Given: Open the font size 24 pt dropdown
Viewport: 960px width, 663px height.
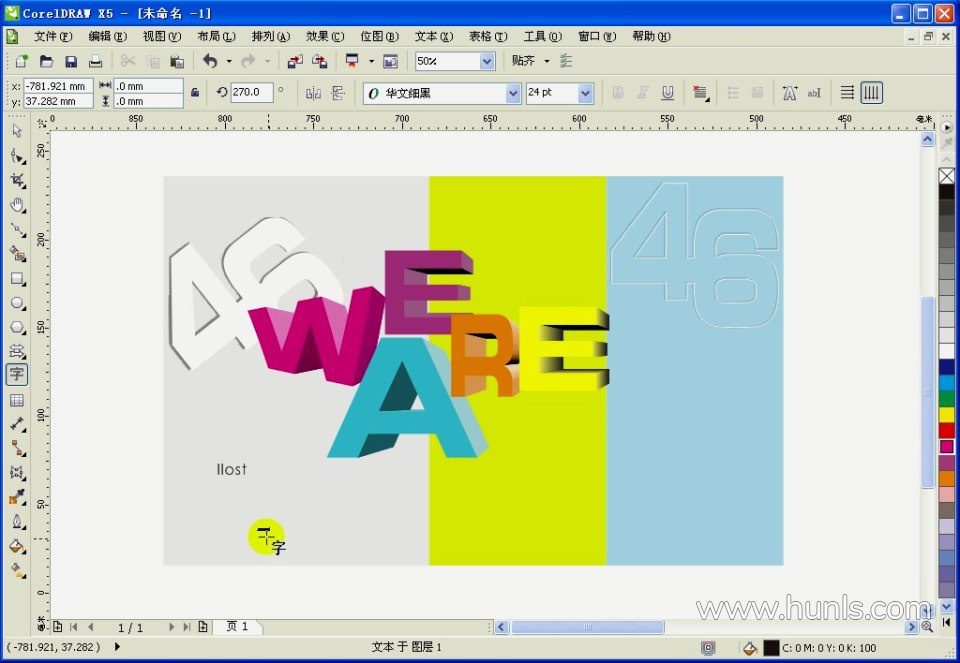Looking at the screenshot, I should (x=585, y=93).
